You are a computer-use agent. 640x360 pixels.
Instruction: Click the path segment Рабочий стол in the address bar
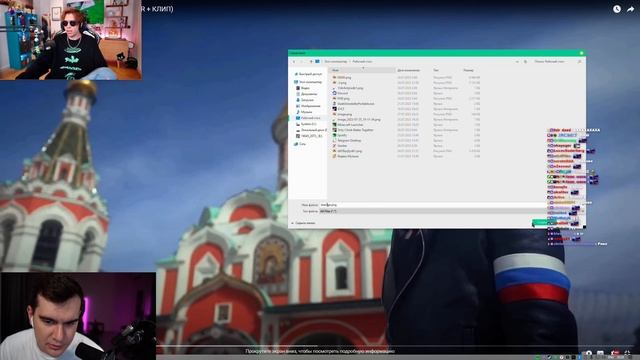coord(362,62)
